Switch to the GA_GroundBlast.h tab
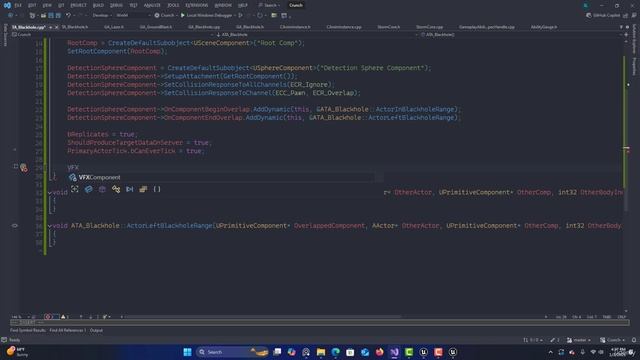Image resolution: width=640 pixels, height=360 pixels. pyautogui.click(x=156, y=27)
